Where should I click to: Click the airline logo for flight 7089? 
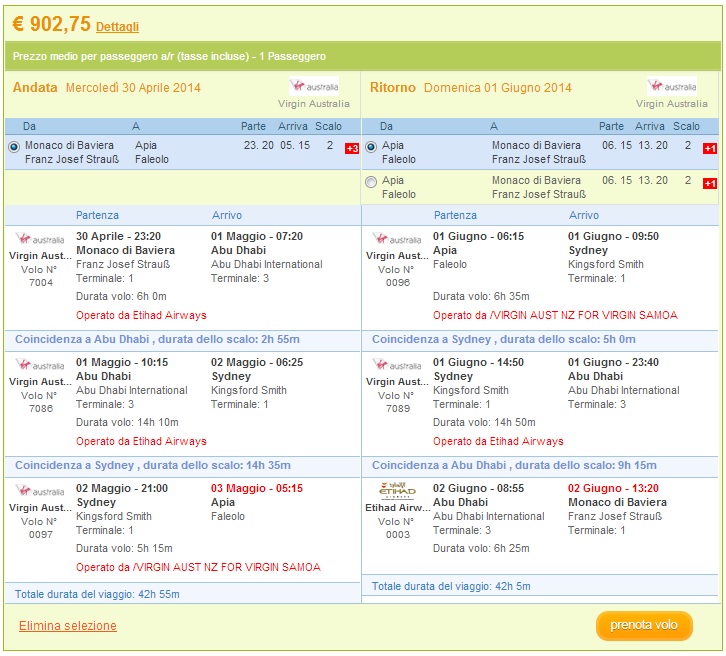point(397,365)
